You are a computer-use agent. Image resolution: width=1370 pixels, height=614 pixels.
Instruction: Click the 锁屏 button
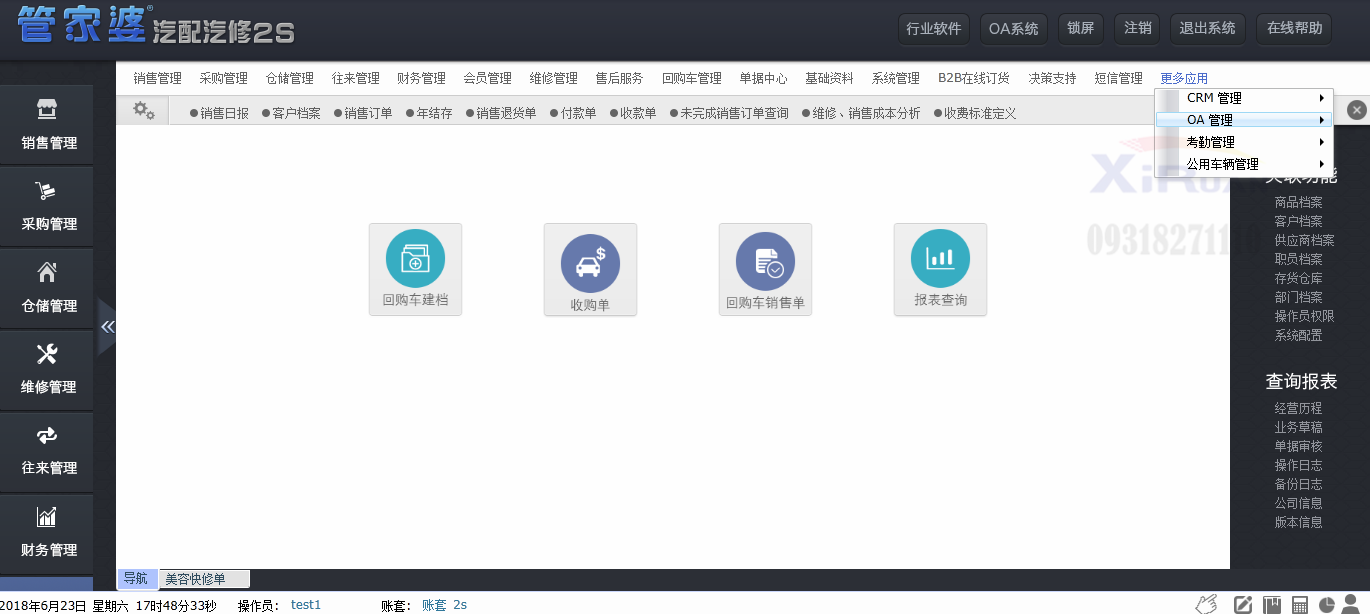tap(1080, 28)
